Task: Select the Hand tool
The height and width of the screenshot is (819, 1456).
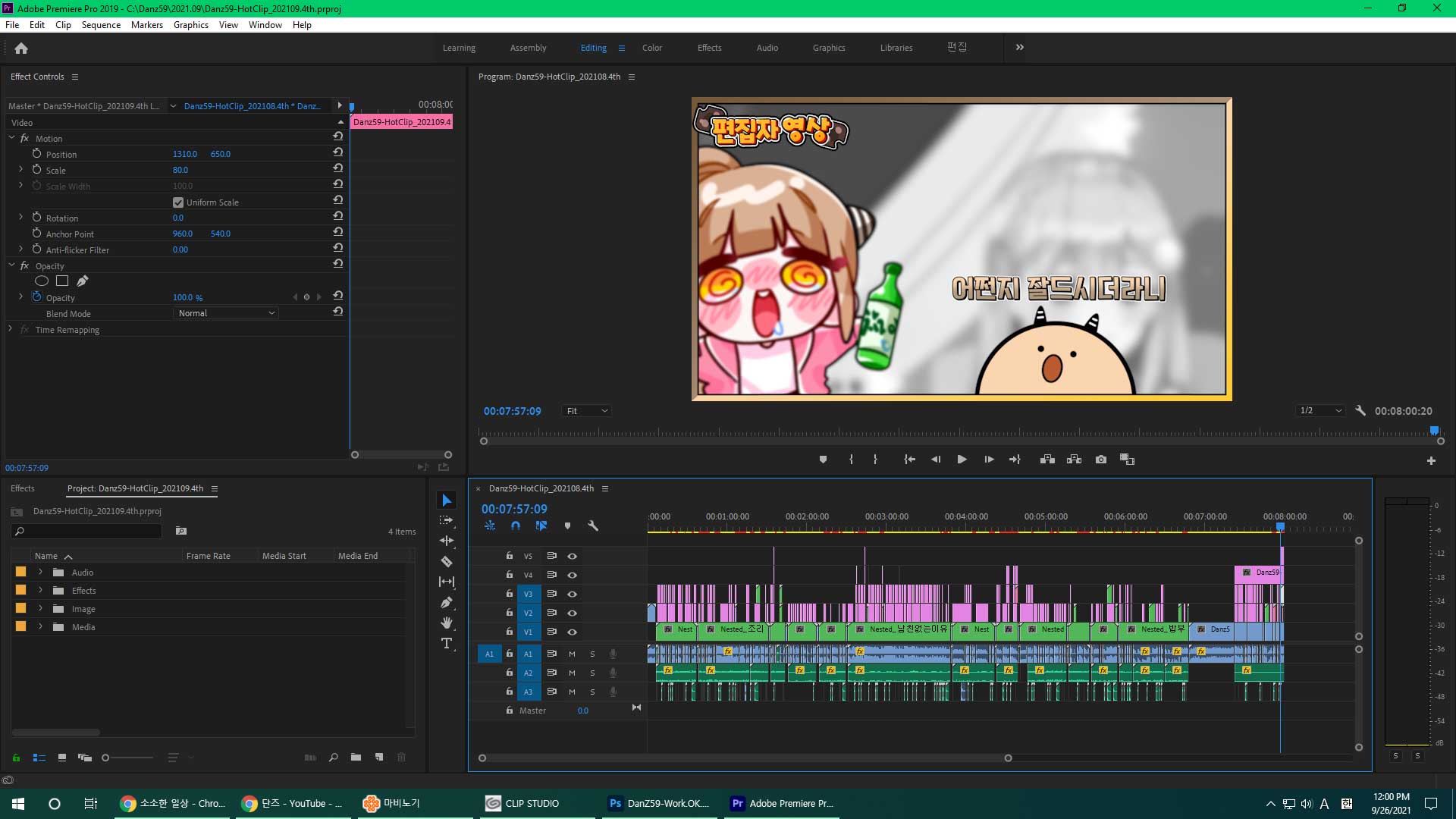Action: pyautogui.click(x=447, y=623)
